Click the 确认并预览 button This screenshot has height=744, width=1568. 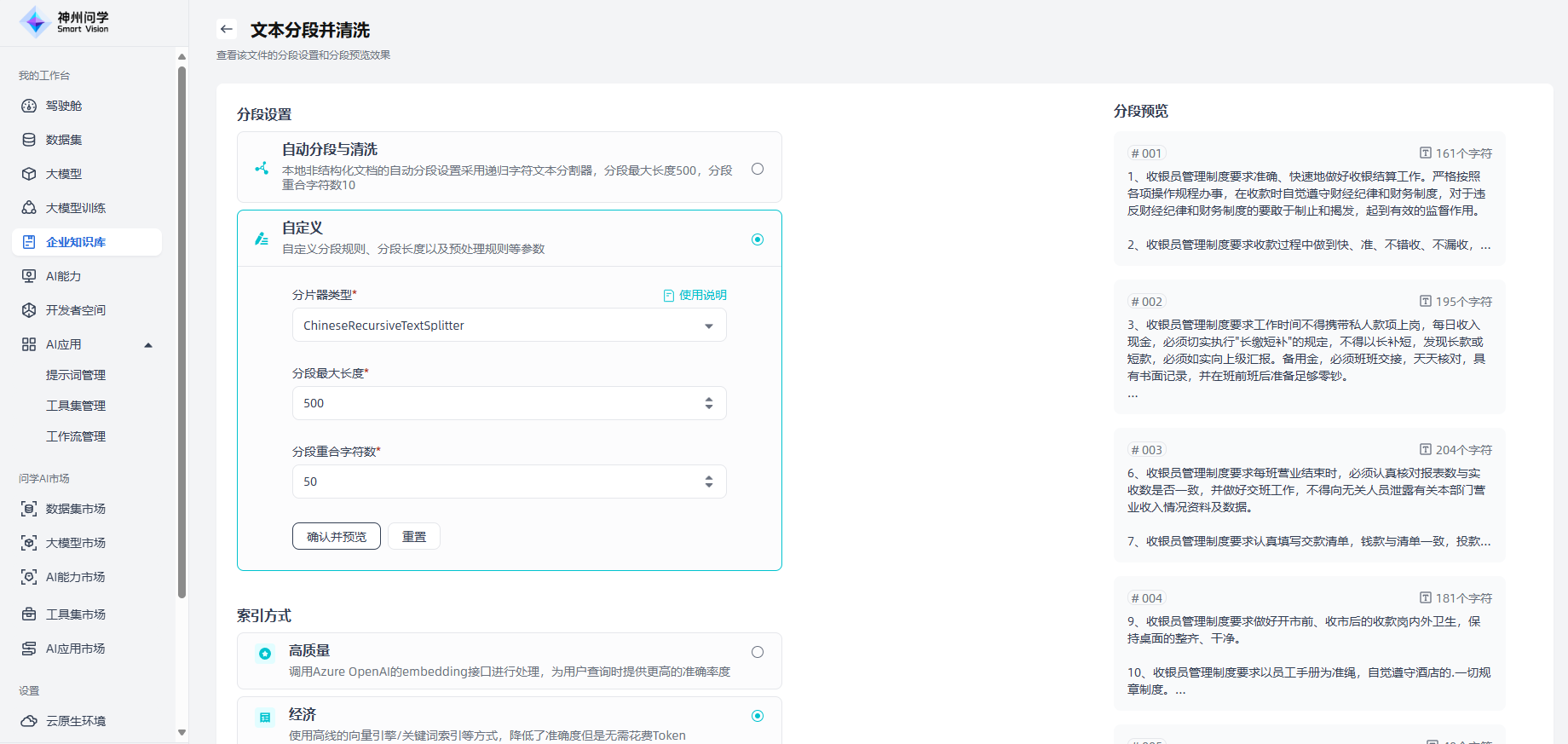click(x=337, y=536)
